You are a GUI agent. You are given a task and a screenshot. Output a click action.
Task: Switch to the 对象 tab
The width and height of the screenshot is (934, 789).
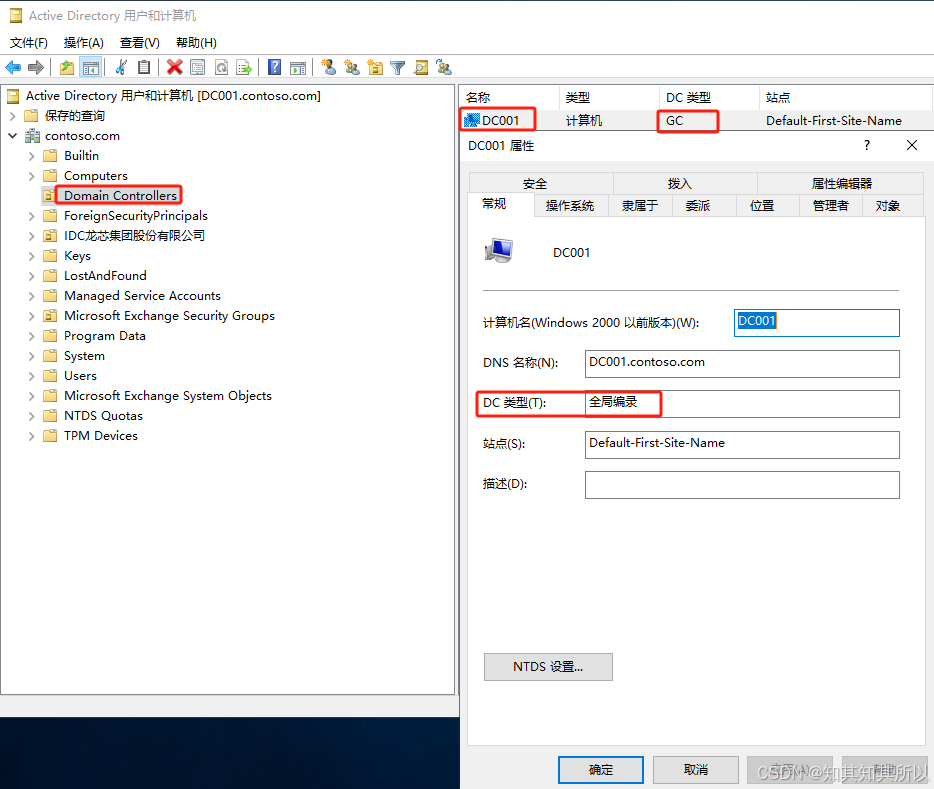click(893, 205)
